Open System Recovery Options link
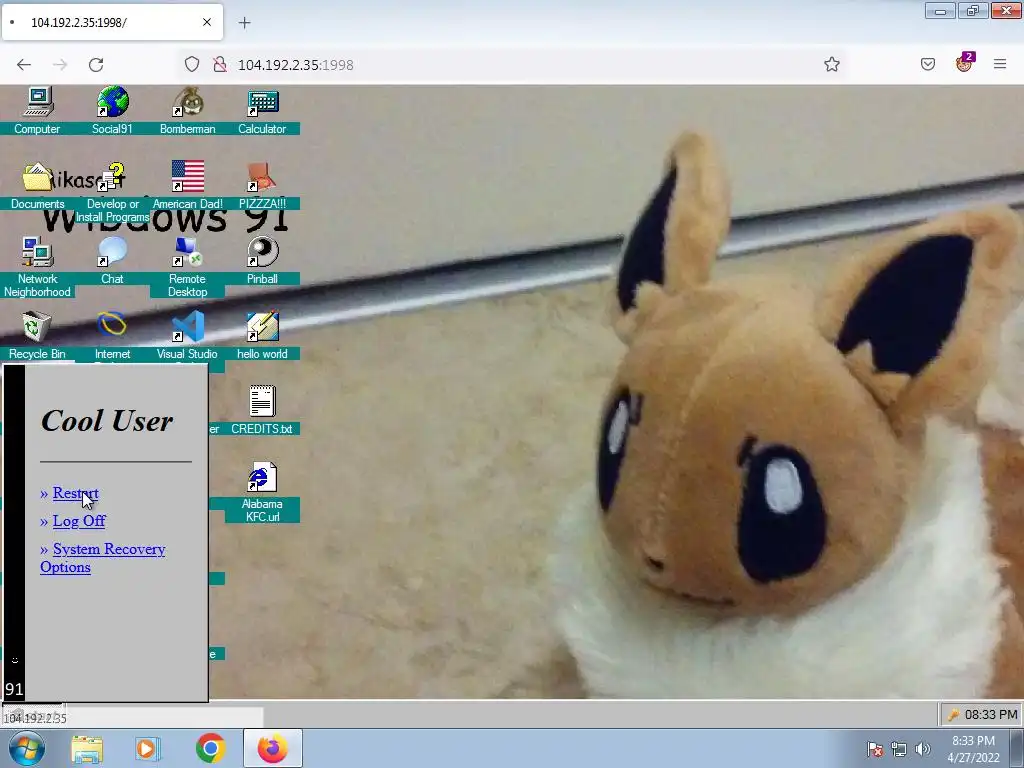The height and width of the screenshot is (768, 1024). [x=103, y=558]
